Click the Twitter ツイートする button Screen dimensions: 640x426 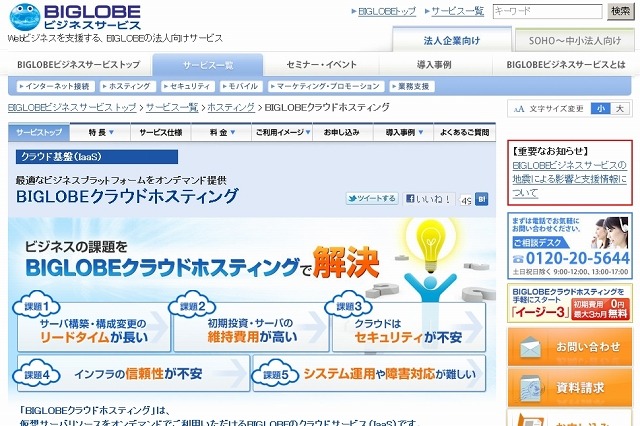click(372, 199)
